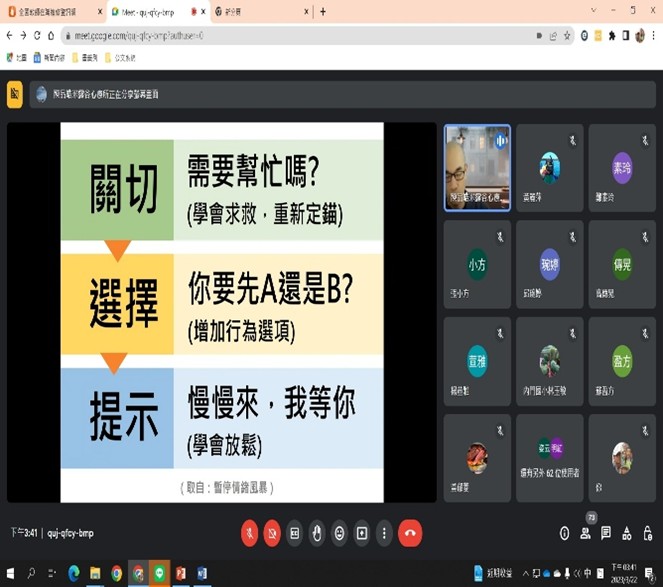Open the Windows notification center
Viewport: 663px width, 587px height.
649,573
